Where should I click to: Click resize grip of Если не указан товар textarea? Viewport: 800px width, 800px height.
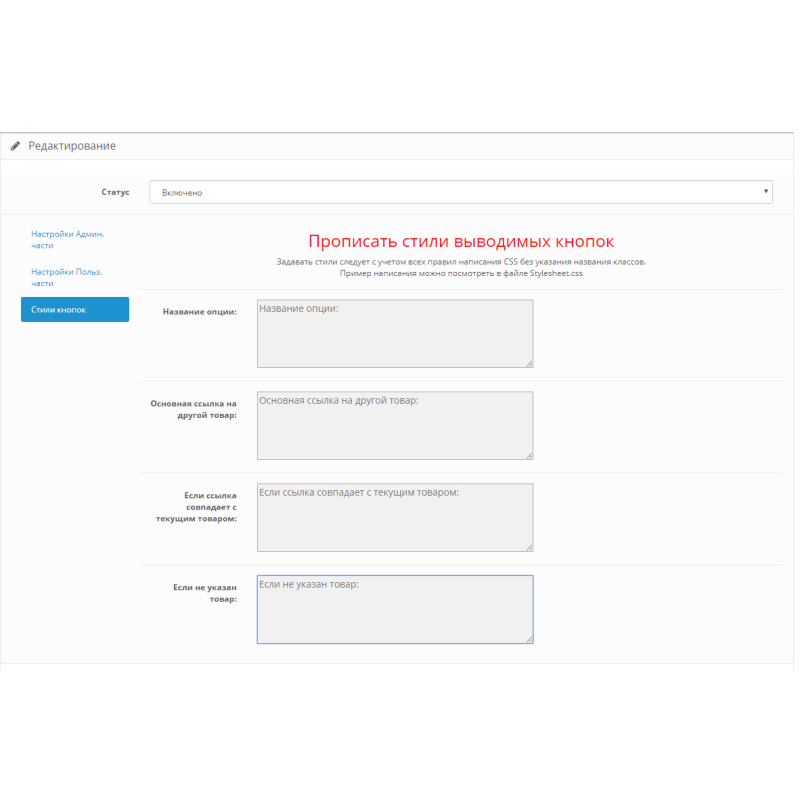(x=529, y=640)
